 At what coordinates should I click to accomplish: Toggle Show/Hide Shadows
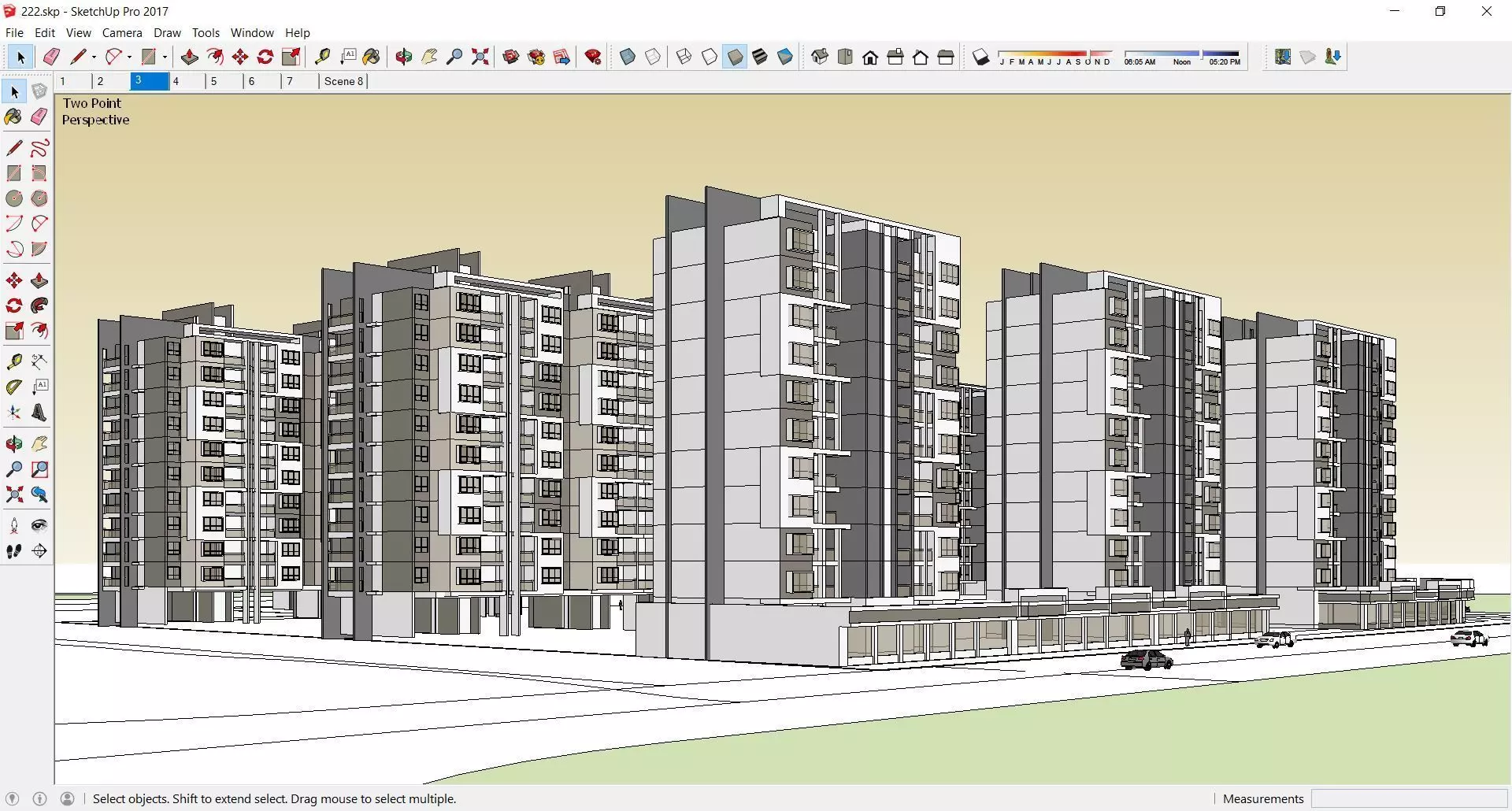pos(980,57)
